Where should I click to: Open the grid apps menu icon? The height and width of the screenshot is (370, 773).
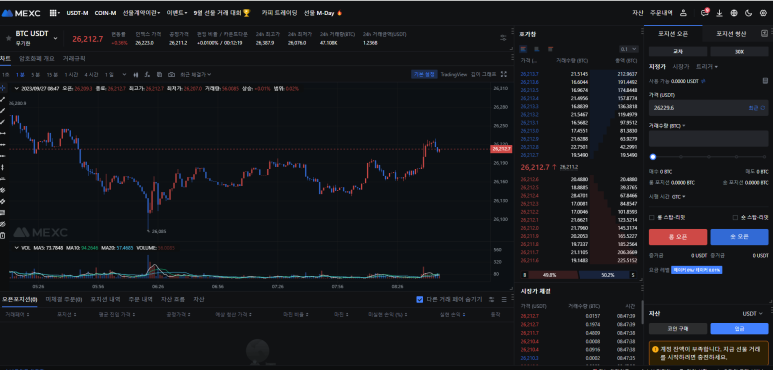pyautogui.click(x=54, y=13)
